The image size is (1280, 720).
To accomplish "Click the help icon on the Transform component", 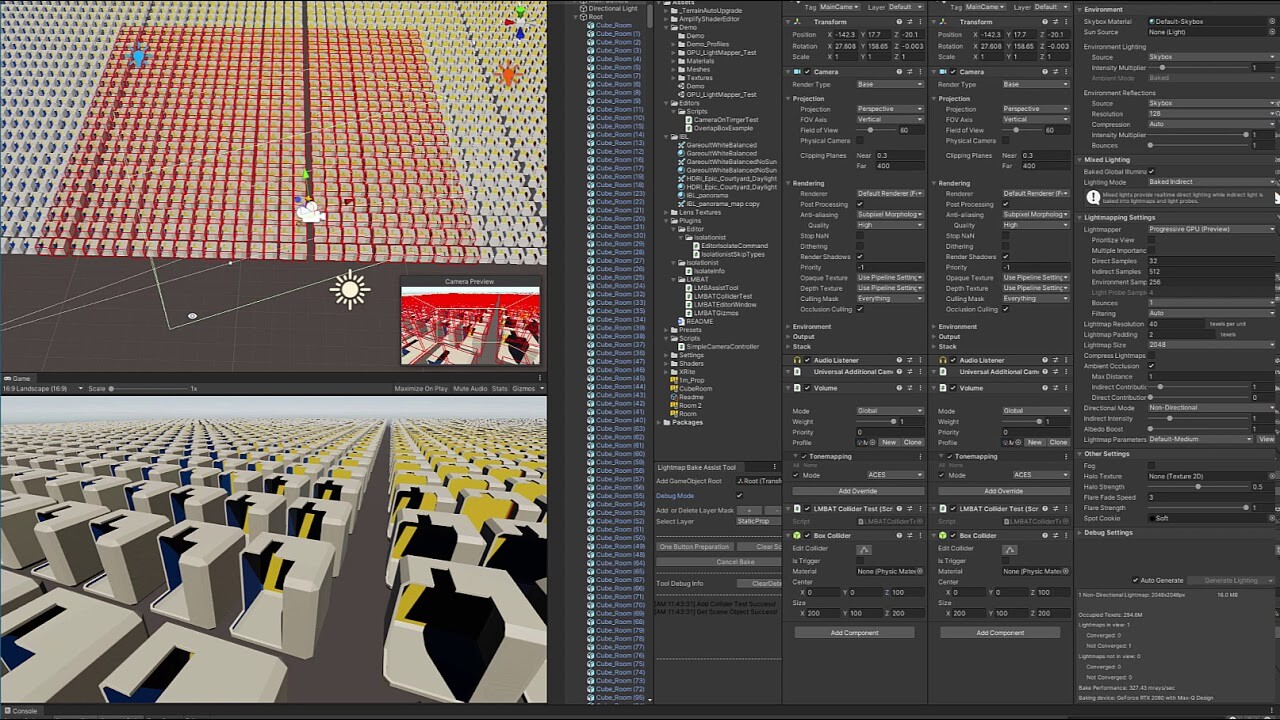I will (x=899, y=22).
